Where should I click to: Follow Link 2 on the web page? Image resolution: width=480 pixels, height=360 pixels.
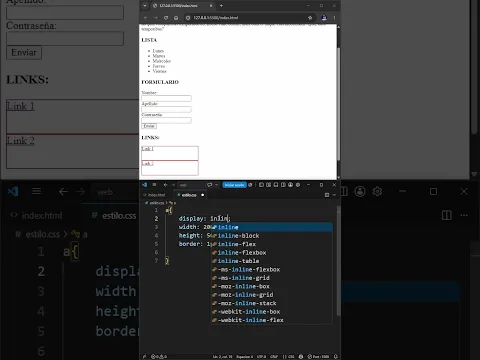pos(147,163)
